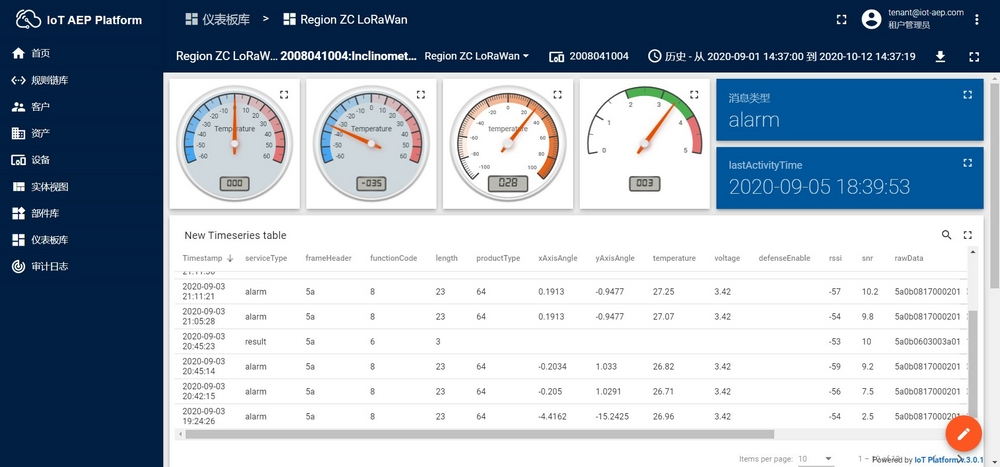Open the account three-dot menu
This screenshot has height=467, width=1000.
[x=977, y=19]
